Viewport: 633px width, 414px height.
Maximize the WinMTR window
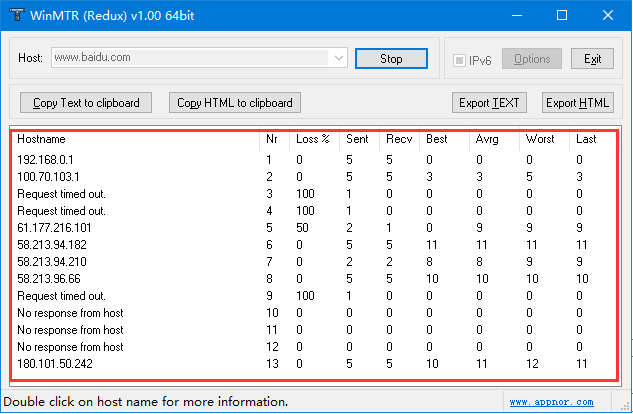point(562,16)
